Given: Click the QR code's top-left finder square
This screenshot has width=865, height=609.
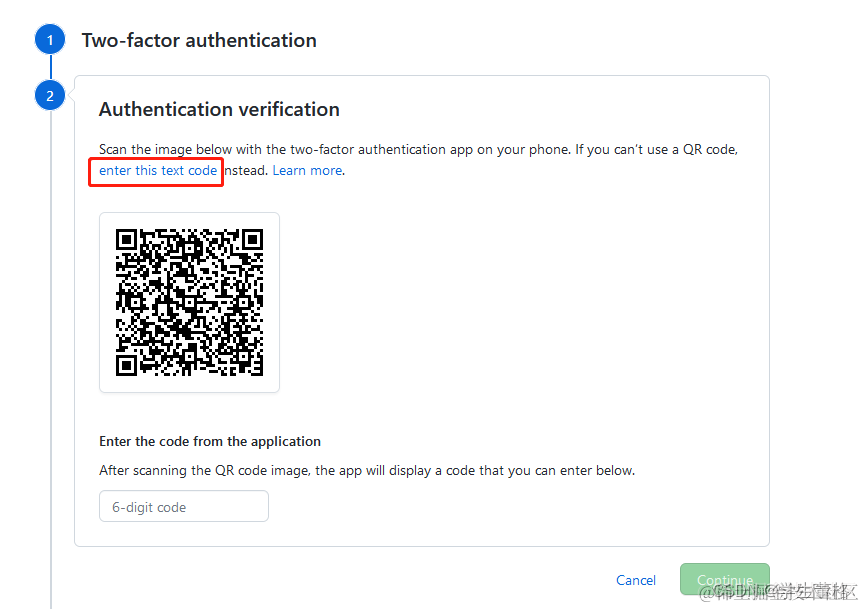Looking at the screenshot, I should [126, 239].
